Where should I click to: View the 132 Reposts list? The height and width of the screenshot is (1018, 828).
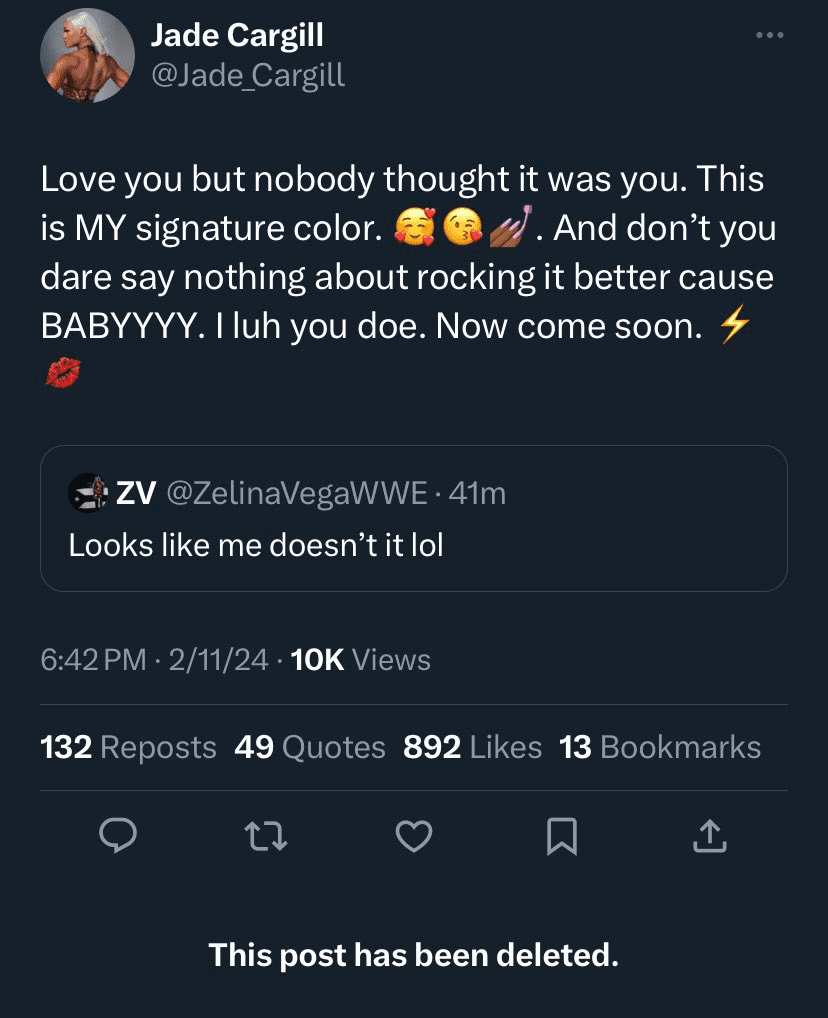click(128, 747)
